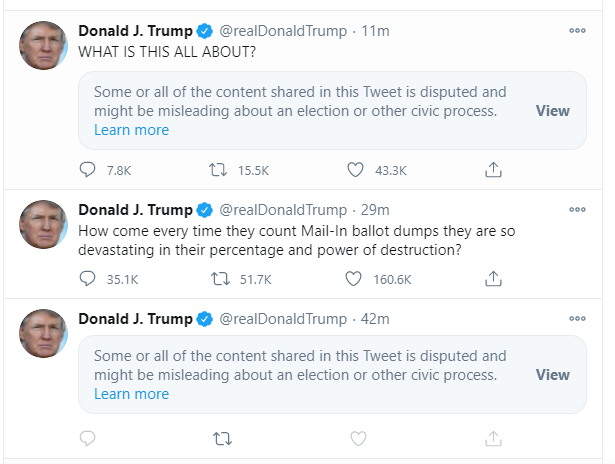Click the reply icon on the 42m tweet
The height and width of the screenshot is (464, 615).
click(87, 438)
